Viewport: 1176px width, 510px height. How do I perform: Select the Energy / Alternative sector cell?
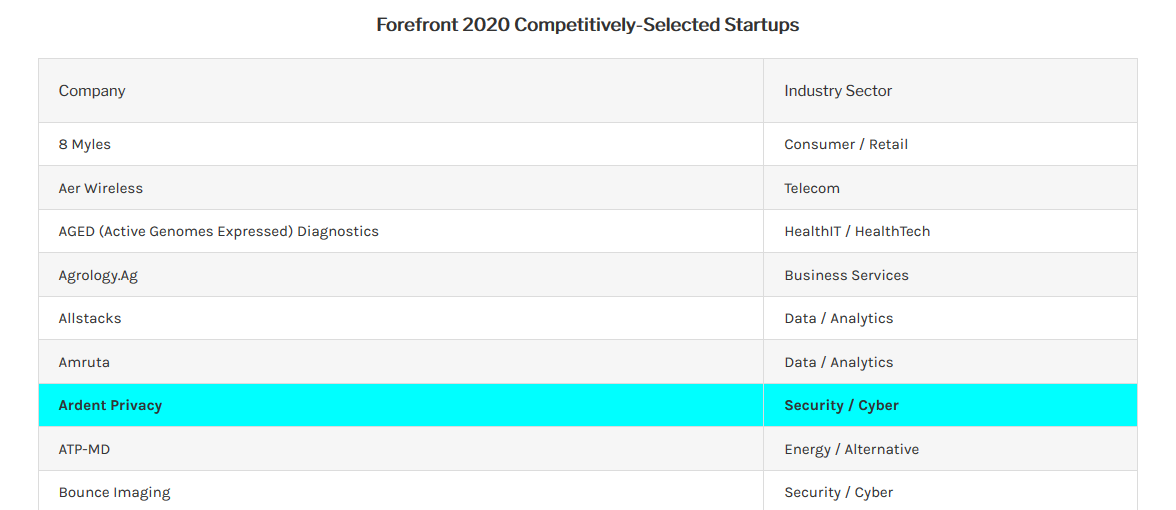coord(950,449)
